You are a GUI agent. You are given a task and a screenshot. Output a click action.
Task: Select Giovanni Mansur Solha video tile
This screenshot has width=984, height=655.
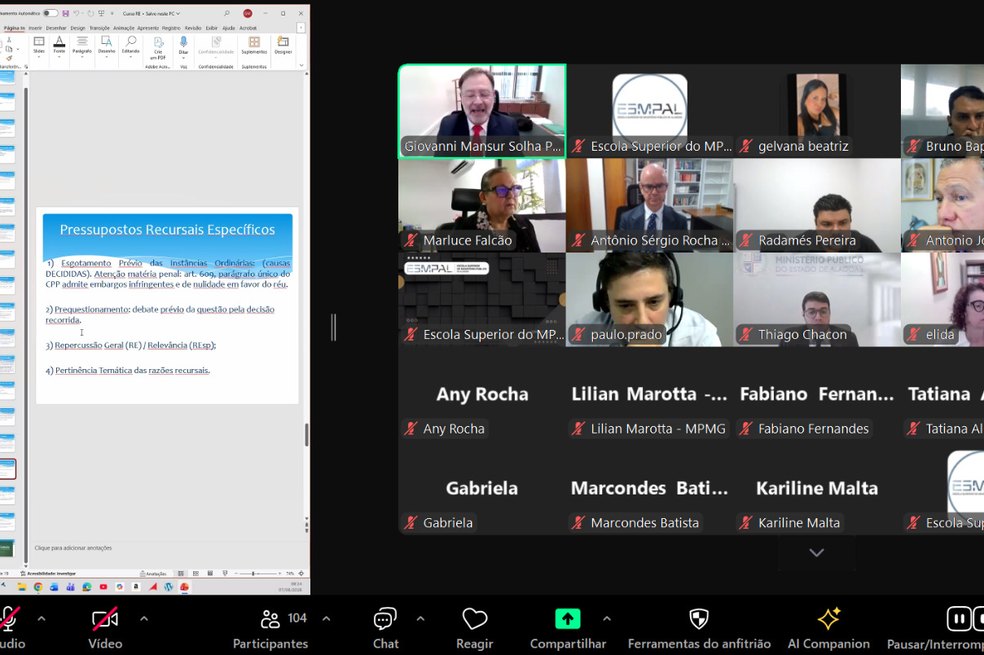pyautogui.click(x=482, y=111)
